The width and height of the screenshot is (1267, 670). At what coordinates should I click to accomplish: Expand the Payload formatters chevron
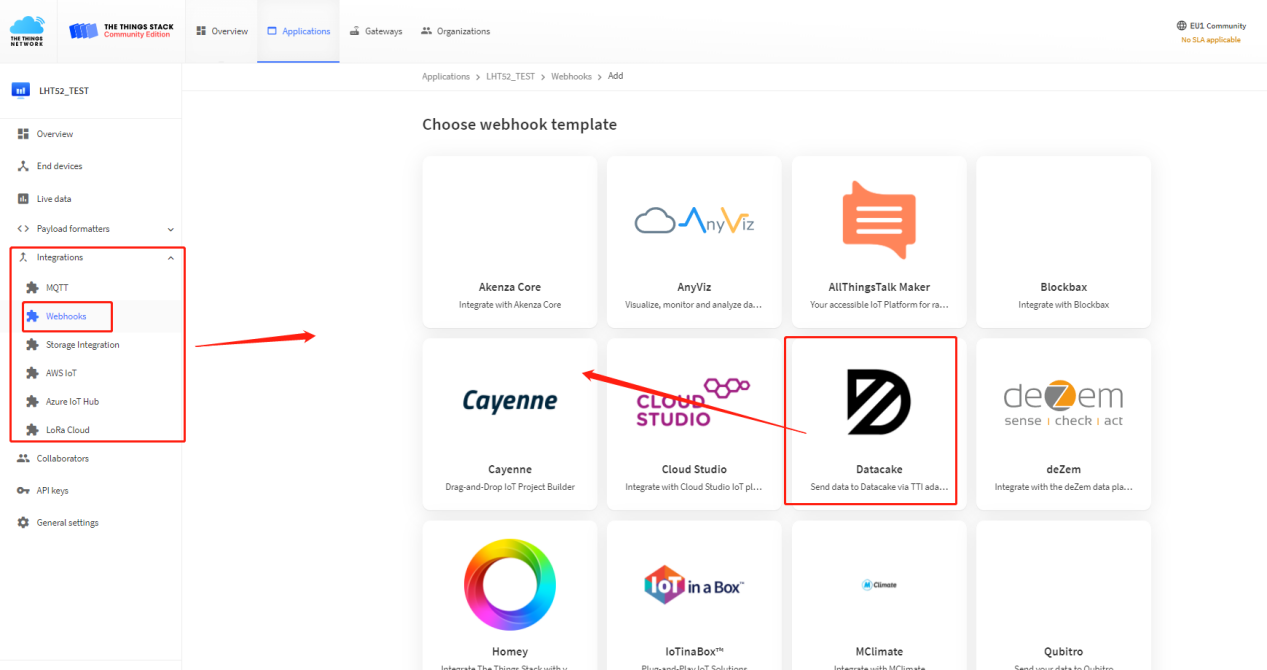170,229
